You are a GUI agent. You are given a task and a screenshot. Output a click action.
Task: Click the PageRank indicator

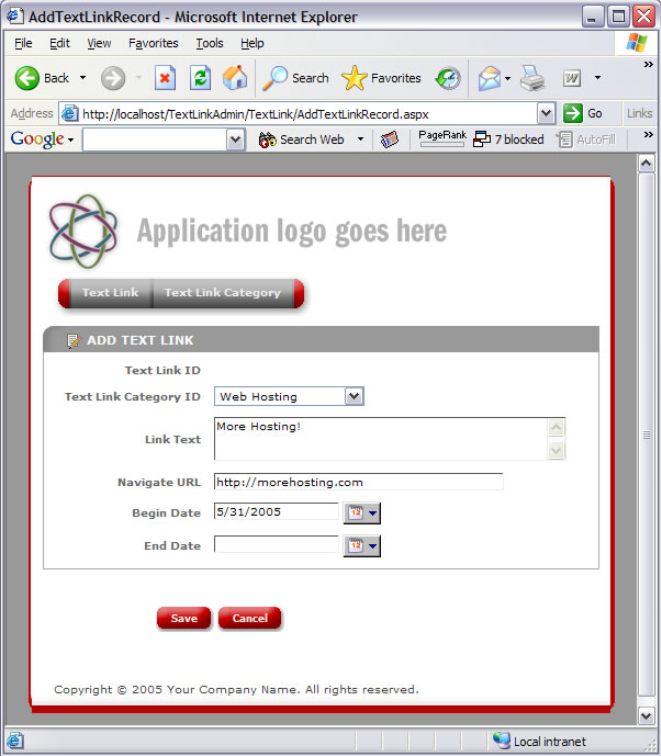(x=442, y=138)
